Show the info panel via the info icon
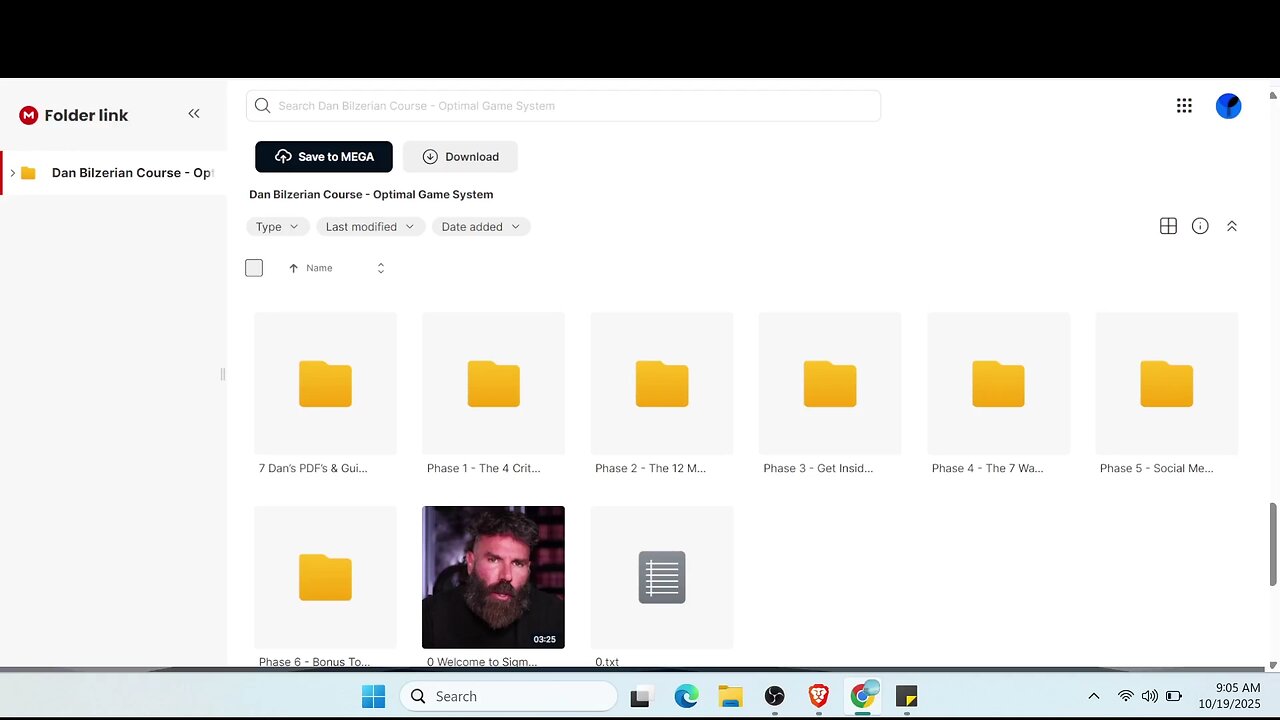Image resolution: width=1280 pixels, height=720 pixels. tap(1200, 226)
